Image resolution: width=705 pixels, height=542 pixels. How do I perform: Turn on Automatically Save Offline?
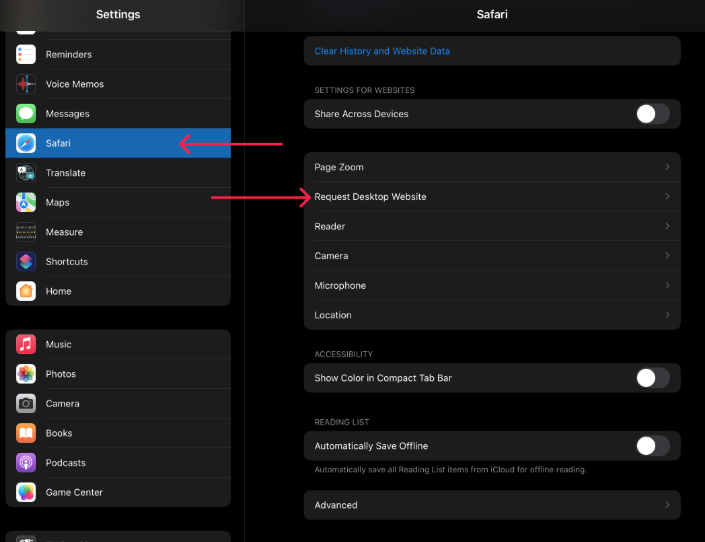[x=652, y=446]
